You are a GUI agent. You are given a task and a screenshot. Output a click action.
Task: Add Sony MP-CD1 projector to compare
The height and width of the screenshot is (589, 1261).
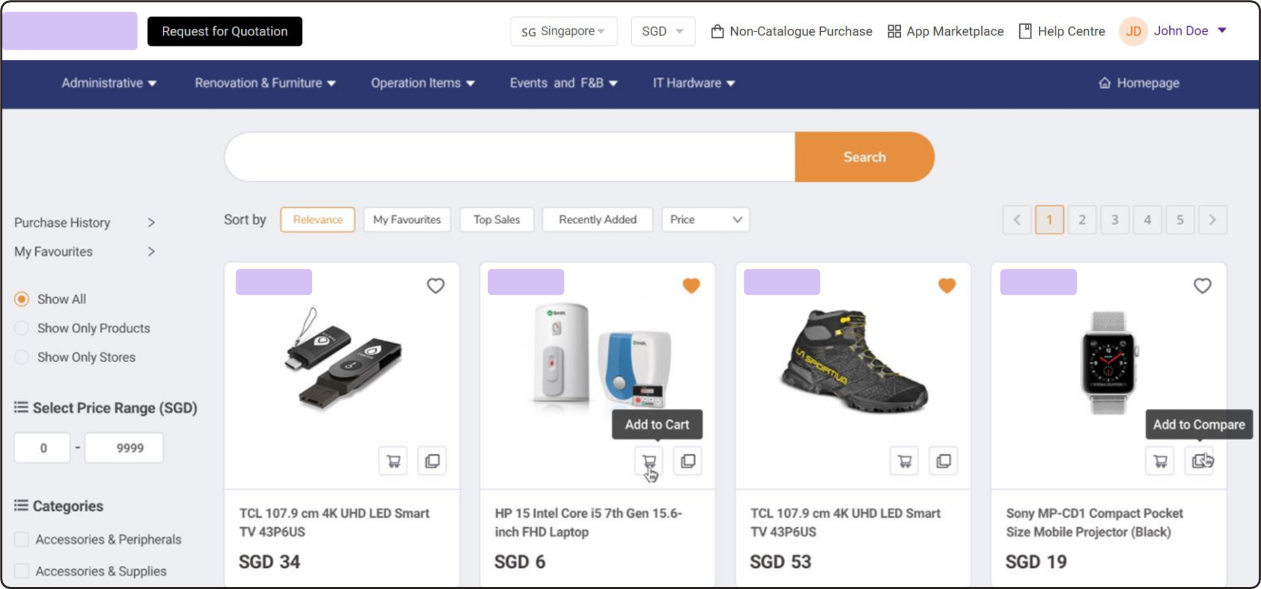pyautogui.click(x=1199, y=461)
